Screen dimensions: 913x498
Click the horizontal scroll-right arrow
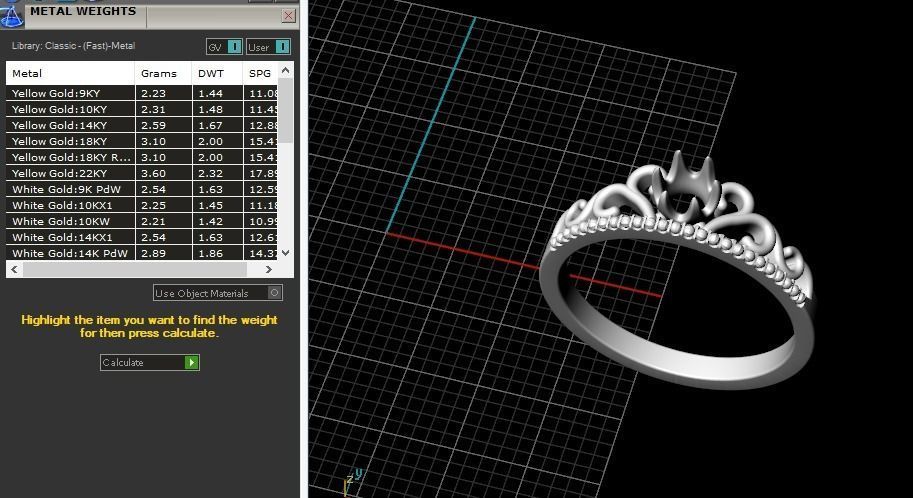coord(268,269)
